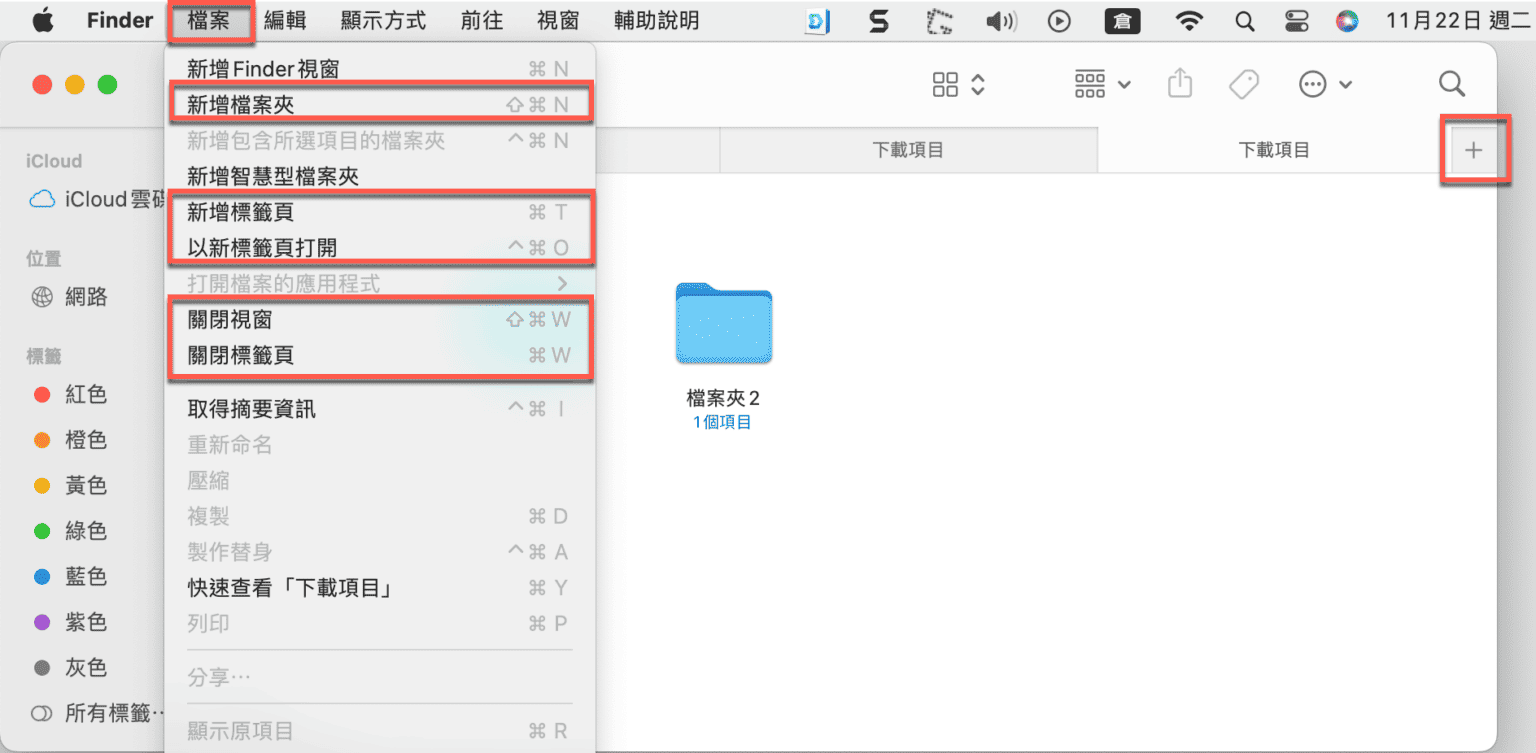Add a new tab with plus button
The width and height of the screenshot is (1536, 753).
(x=1473, y=150)
